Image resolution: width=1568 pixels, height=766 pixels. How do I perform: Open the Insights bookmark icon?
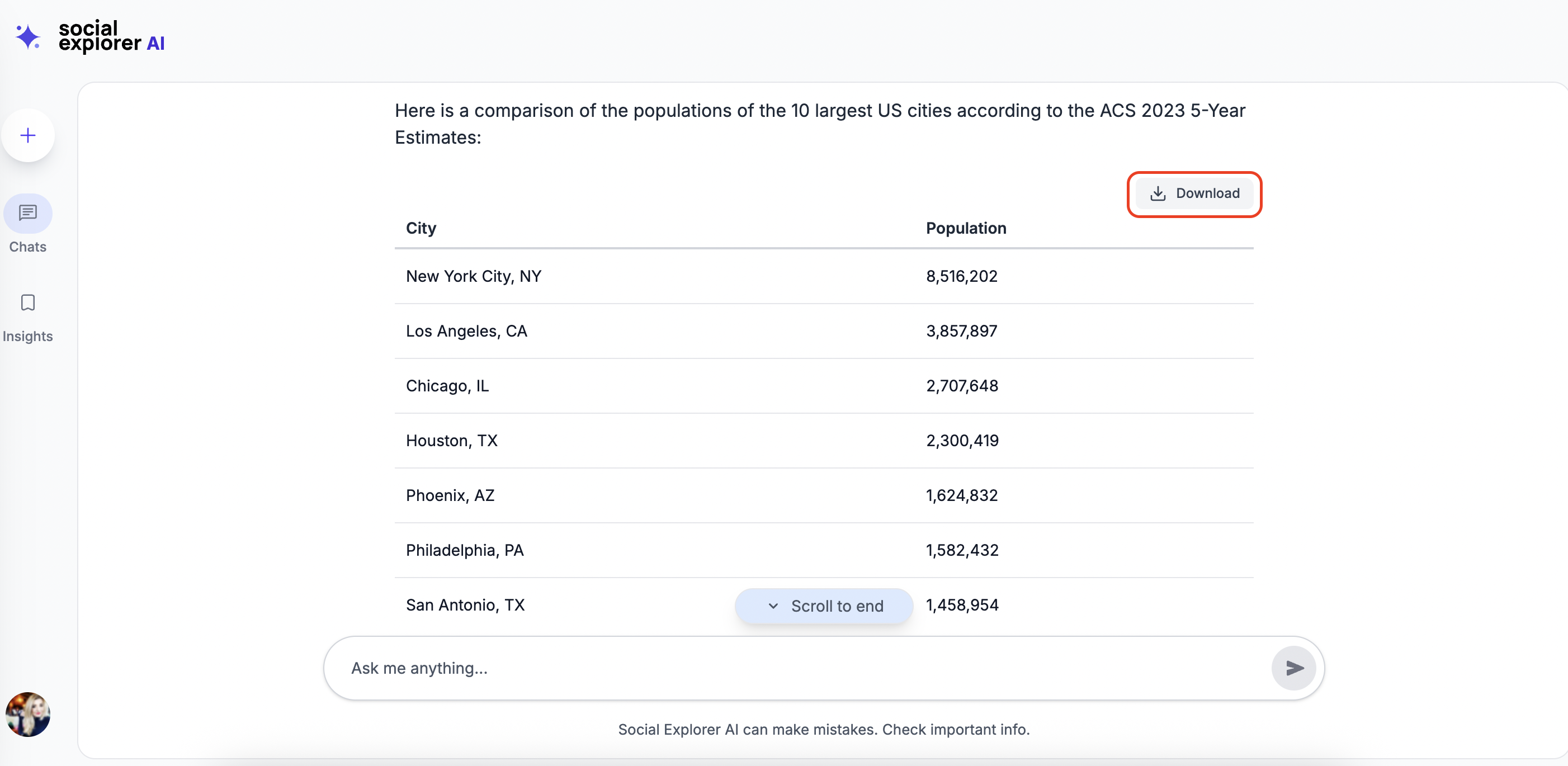[x=28, y=302]
